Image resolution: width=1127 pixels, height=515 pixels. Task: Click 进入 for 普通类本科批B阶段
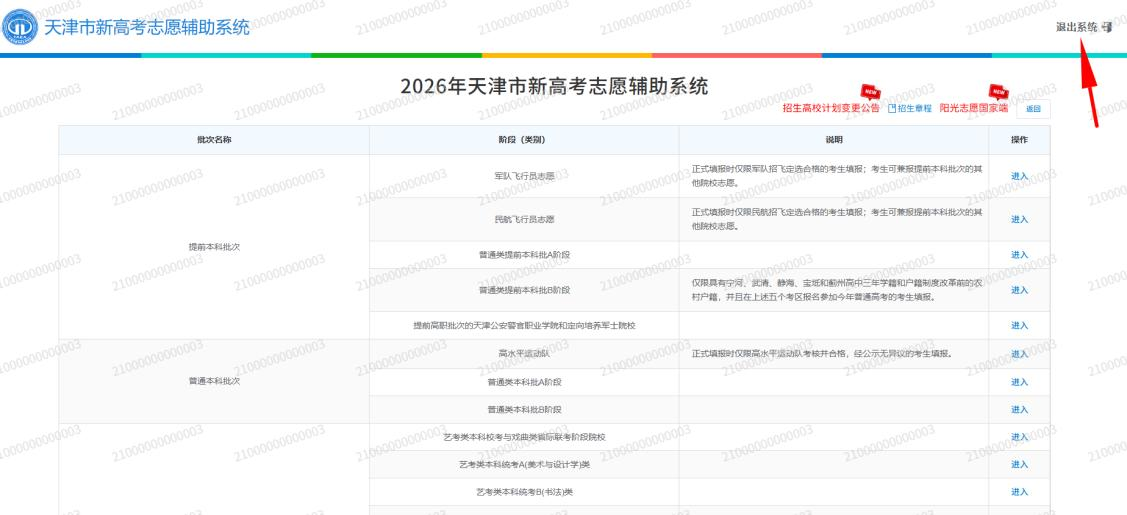[x=1019, y=409]
